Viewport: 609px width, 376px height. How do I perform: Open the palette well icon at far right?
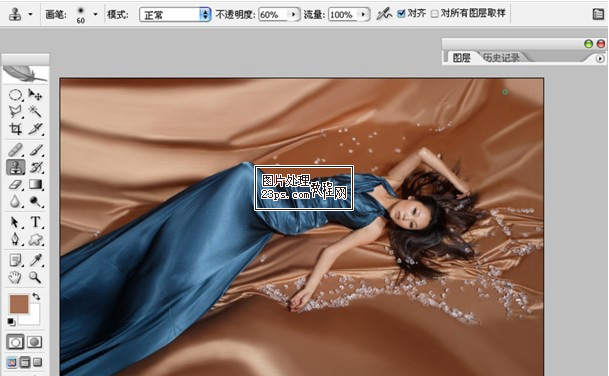tap(599, 14)
